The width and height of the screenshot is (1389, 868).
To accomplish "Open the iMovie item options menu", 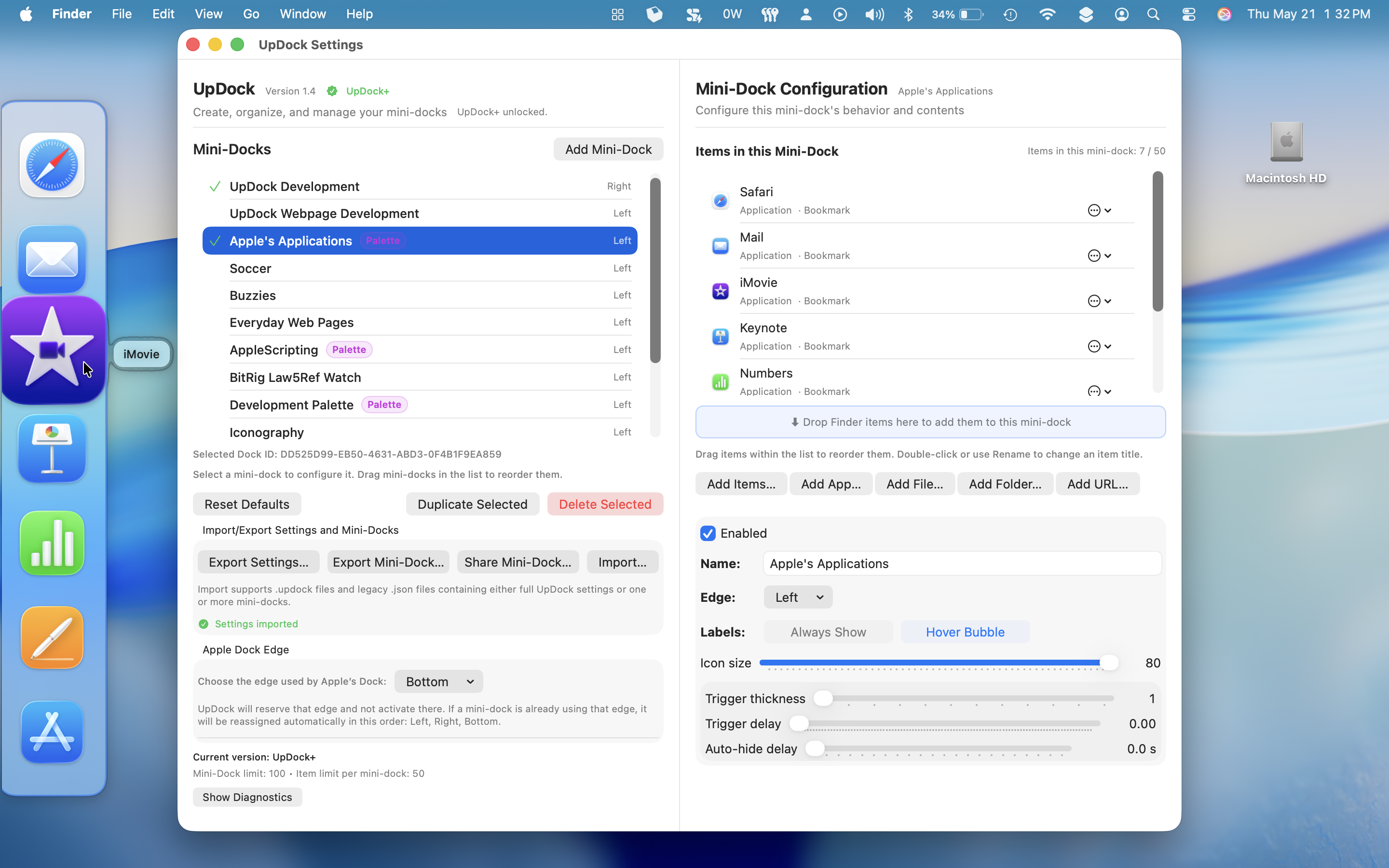I will (x=1099, y=301).
